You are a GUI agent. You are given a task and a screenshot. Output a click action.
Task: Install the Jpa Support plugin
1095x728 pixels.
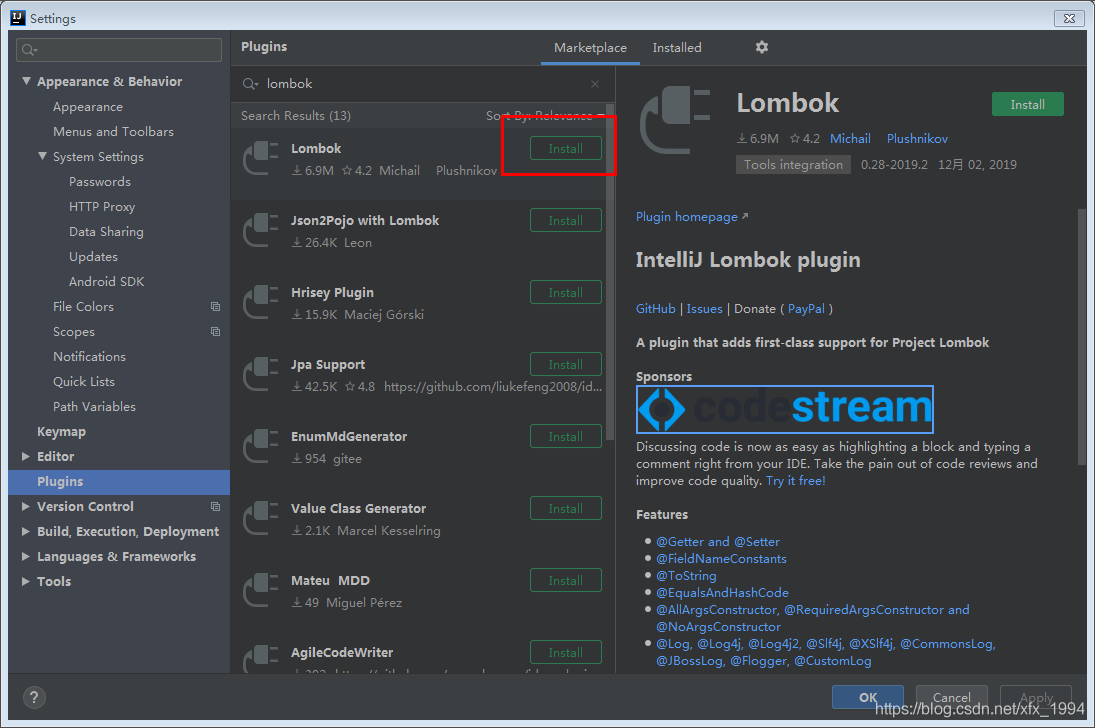pyautogui.click(x=566, y=364)
